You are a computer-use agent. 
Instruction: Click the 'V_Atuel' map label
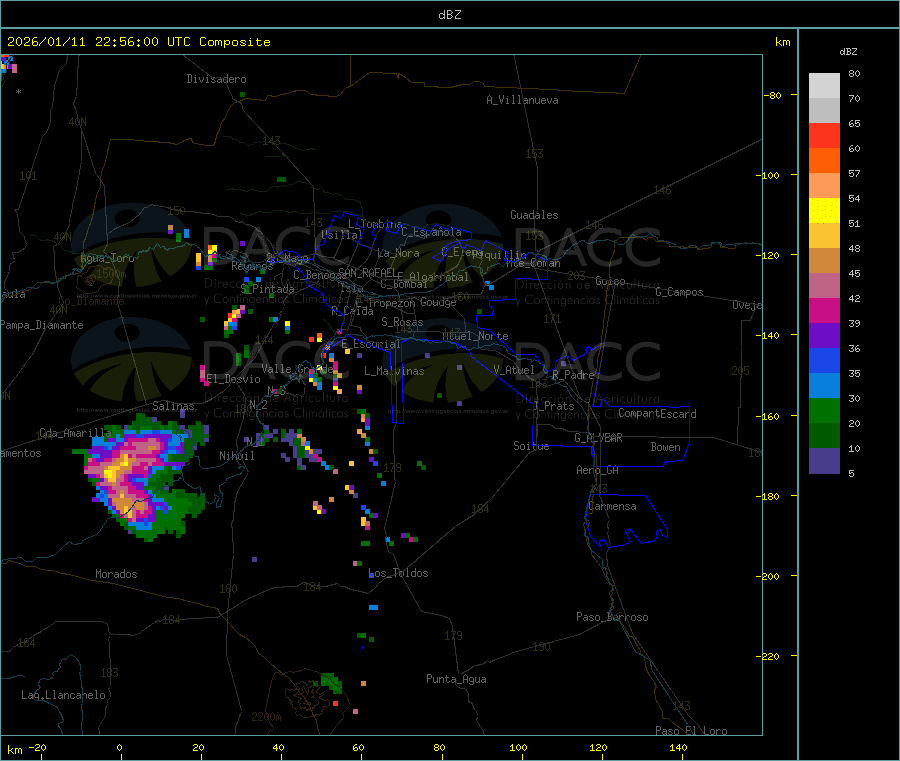514,370
